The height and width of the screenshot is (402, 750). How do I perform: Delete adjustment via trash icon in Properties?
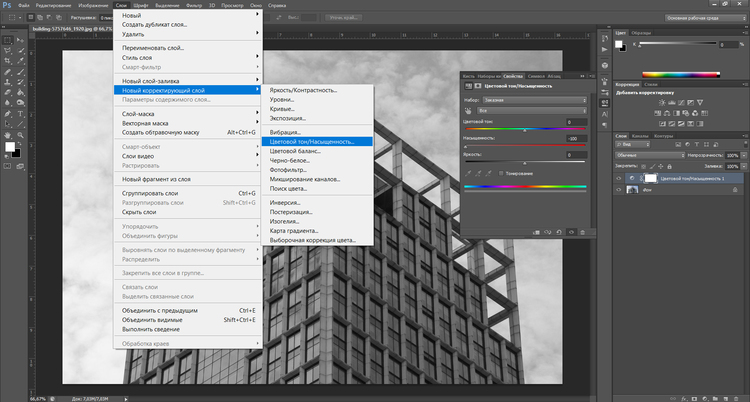(x=584, y=231)
